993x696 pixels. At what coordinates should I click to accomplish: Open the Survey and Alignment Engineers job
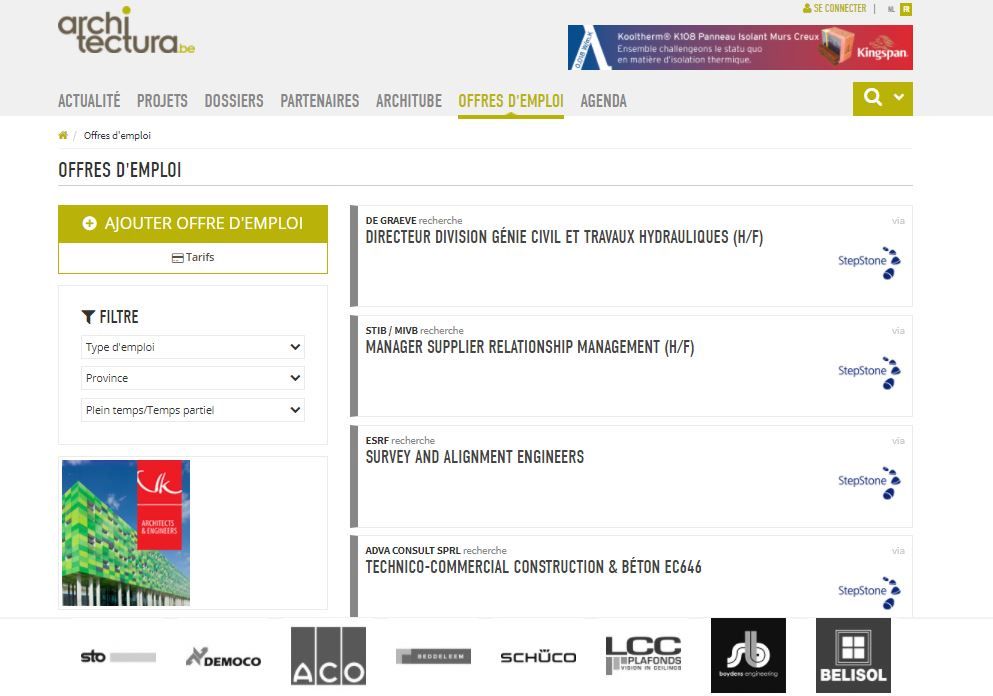pyautogui.click(x=475, y=457)
